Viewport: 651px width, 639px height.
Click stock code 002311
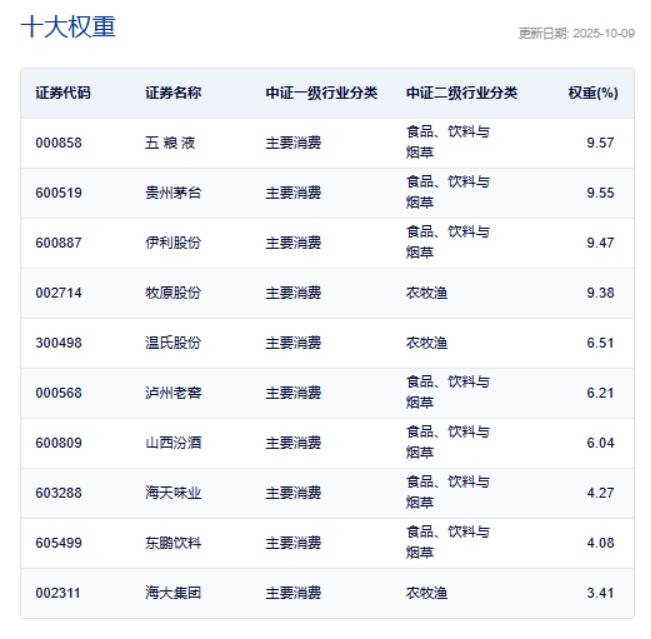click(x=58, y=593)
